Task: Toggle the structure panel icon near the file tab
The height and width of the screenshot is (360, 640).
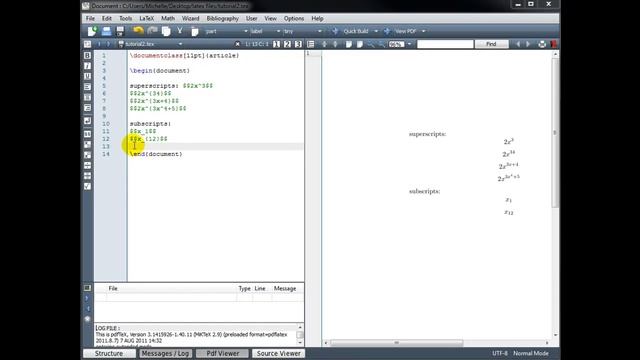Action: [x=87, y=44]
